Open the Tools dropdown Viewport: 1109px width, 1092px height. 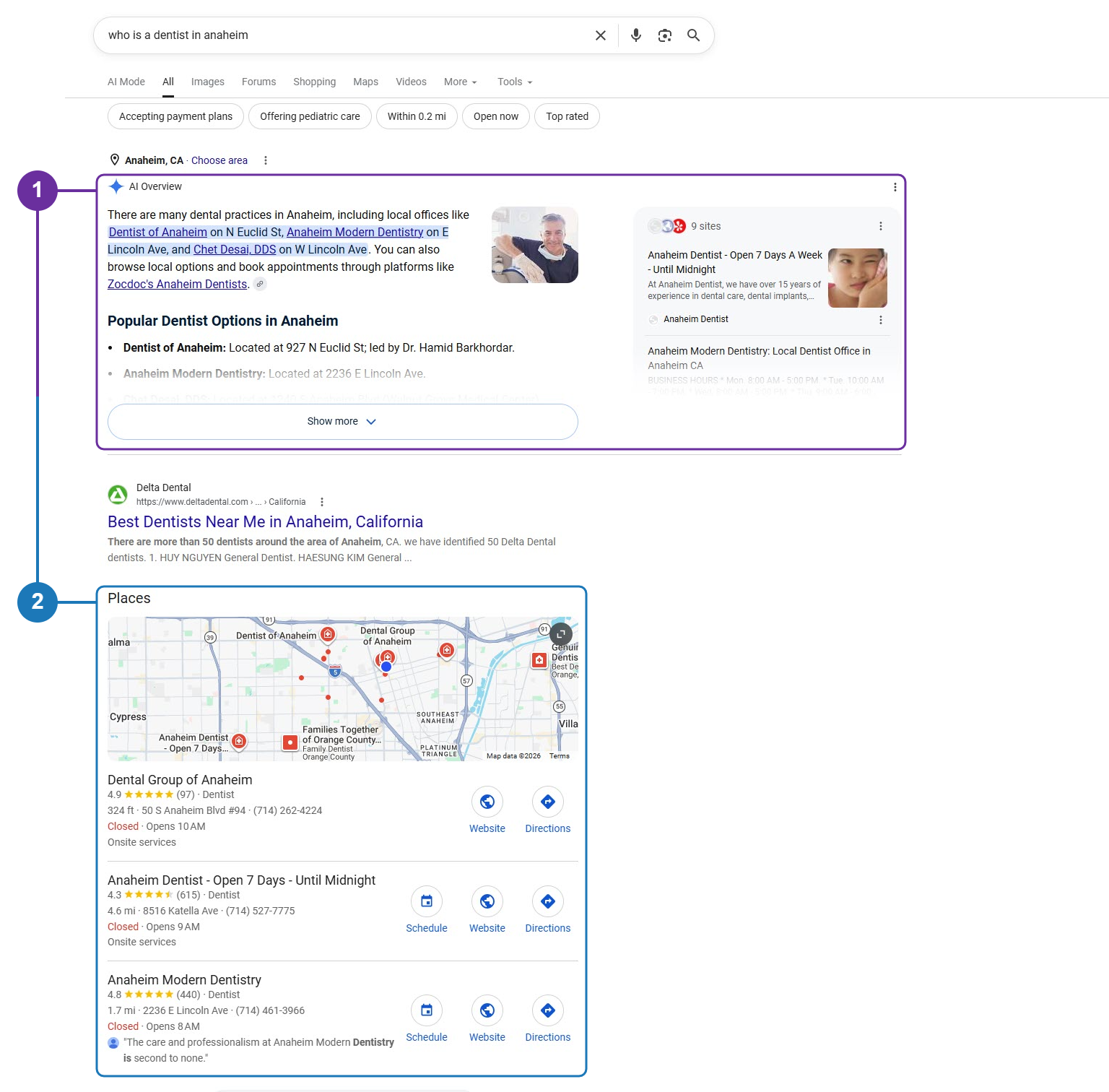click(515, 82)
